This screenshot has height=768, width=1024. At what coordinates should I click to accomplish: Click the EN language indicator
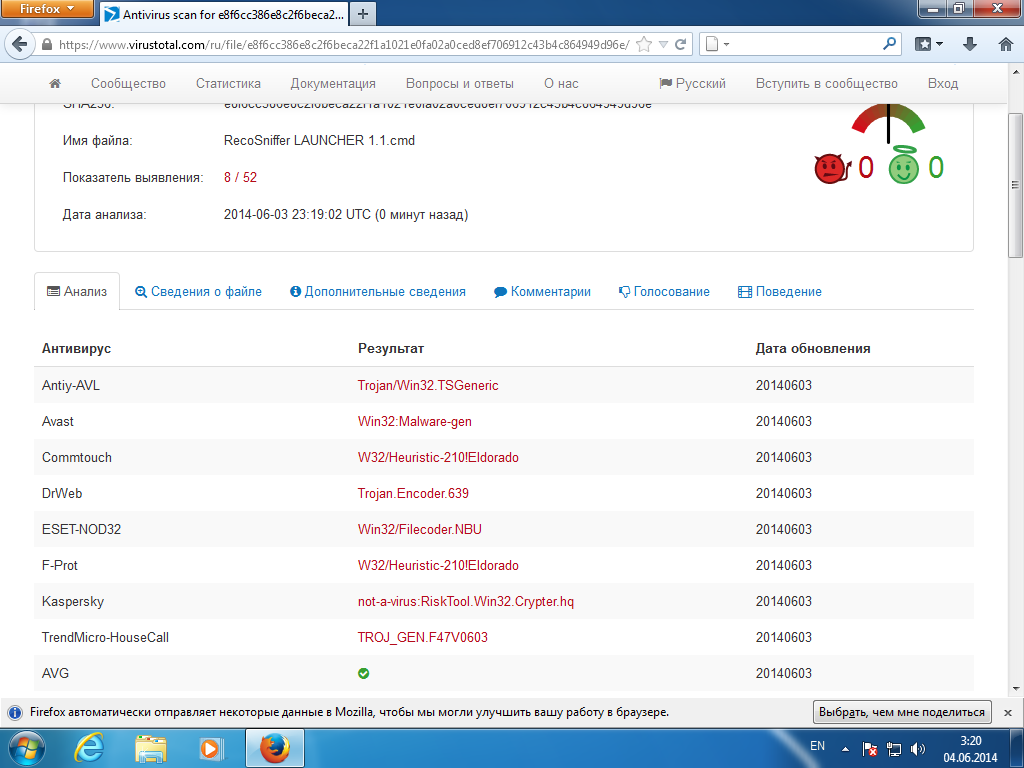(817, 746)
